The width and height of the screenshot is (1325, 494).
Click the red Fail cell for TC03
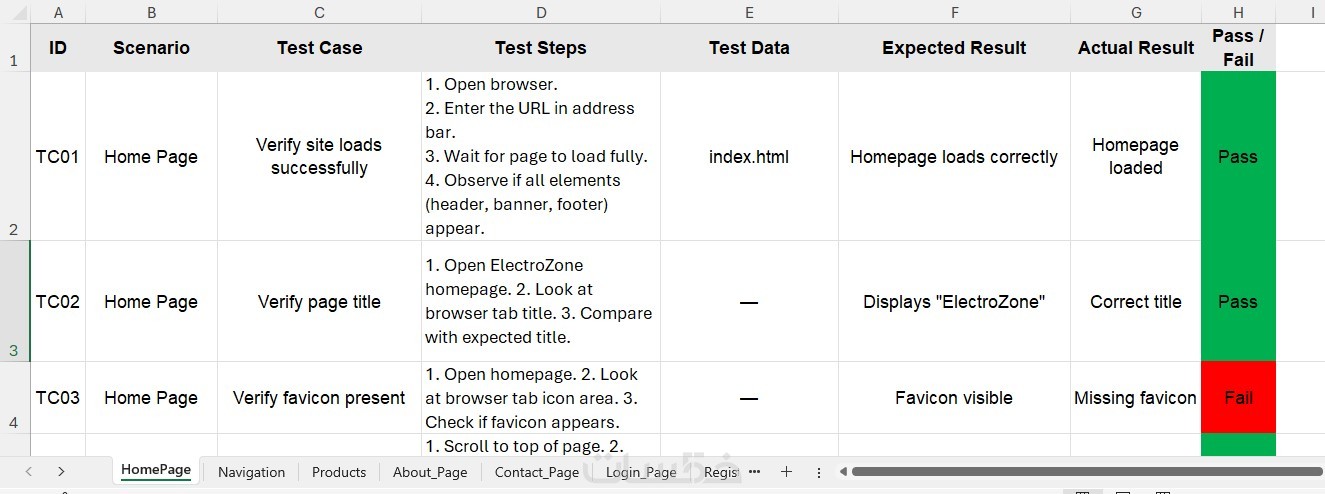point(1238,398)
